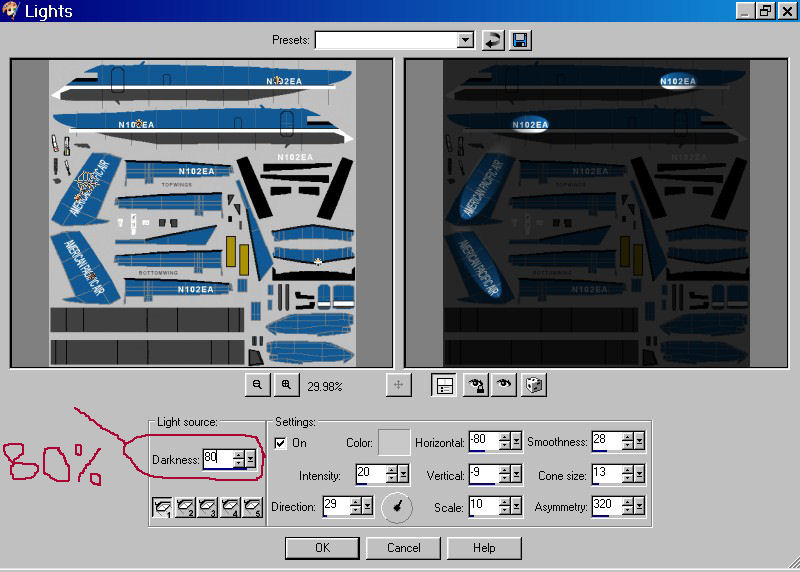The image size is (800, 572).
Task: Click the Scale spinner arrows
Action: point(505,506)
